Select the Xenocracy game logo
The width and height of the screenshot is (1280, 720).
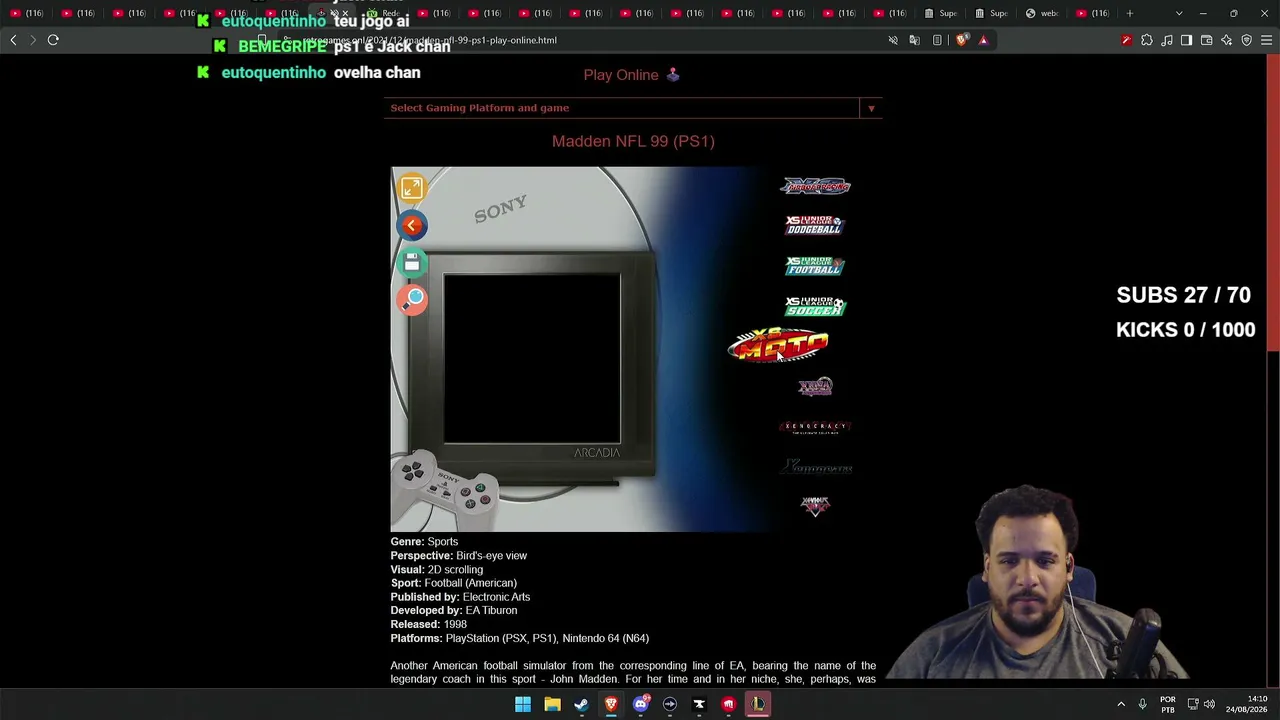pos(815,427)
